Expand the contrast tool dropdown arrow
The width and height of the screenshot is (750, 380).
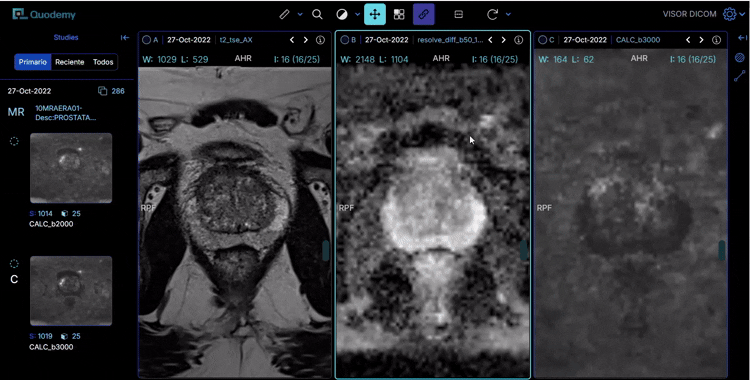(357, 14)
